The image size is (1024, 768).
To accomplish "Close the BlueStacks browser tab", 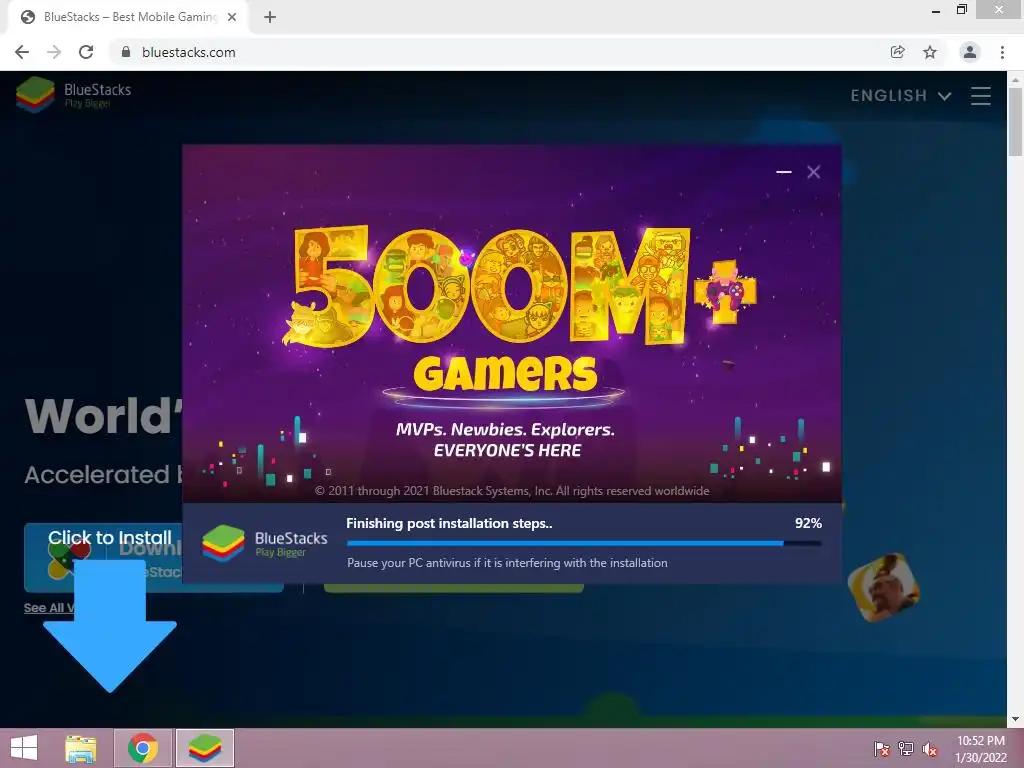I will 232,17.
